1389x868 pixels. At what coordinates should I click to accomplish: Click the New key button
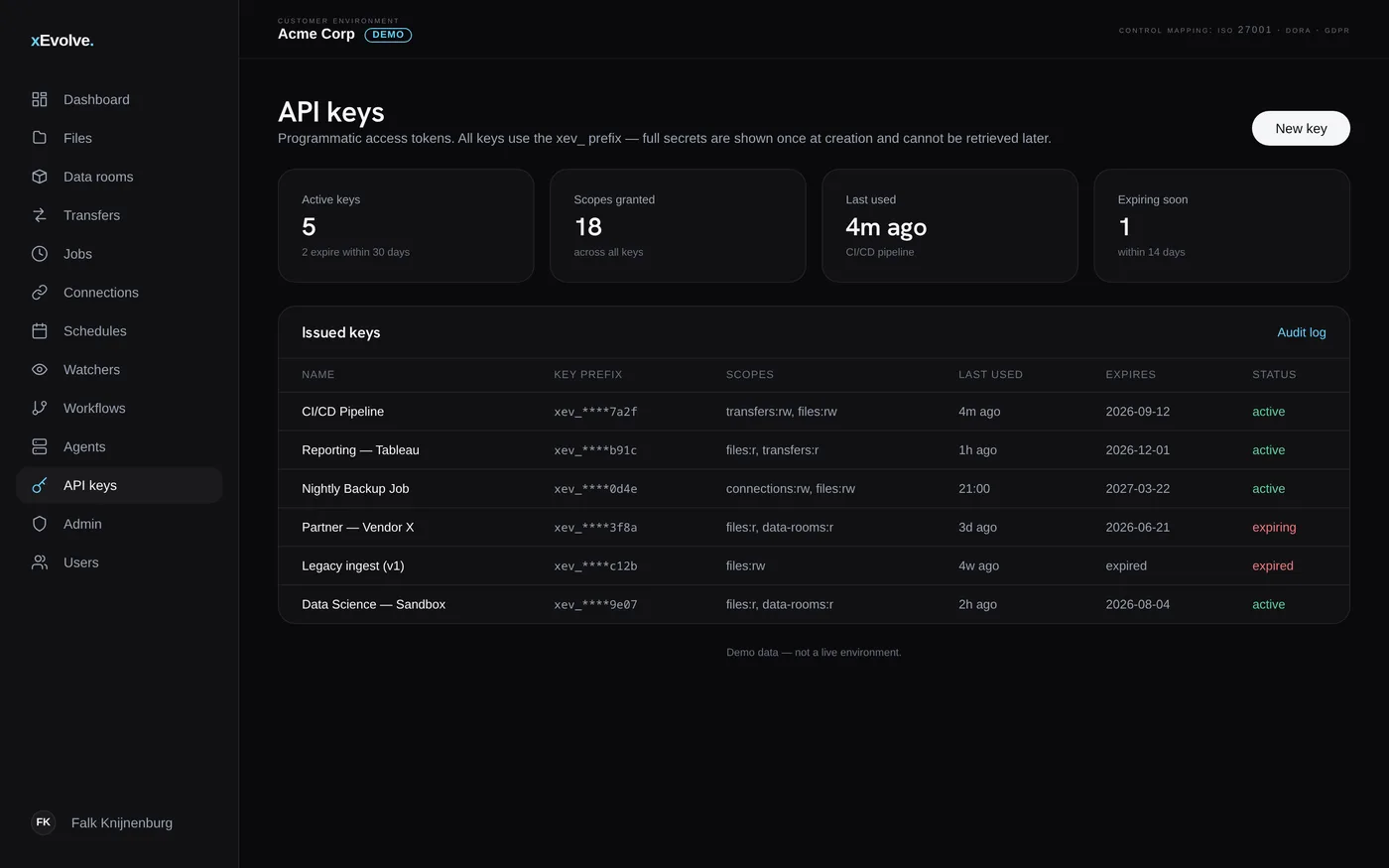(x=1301, y=128)
